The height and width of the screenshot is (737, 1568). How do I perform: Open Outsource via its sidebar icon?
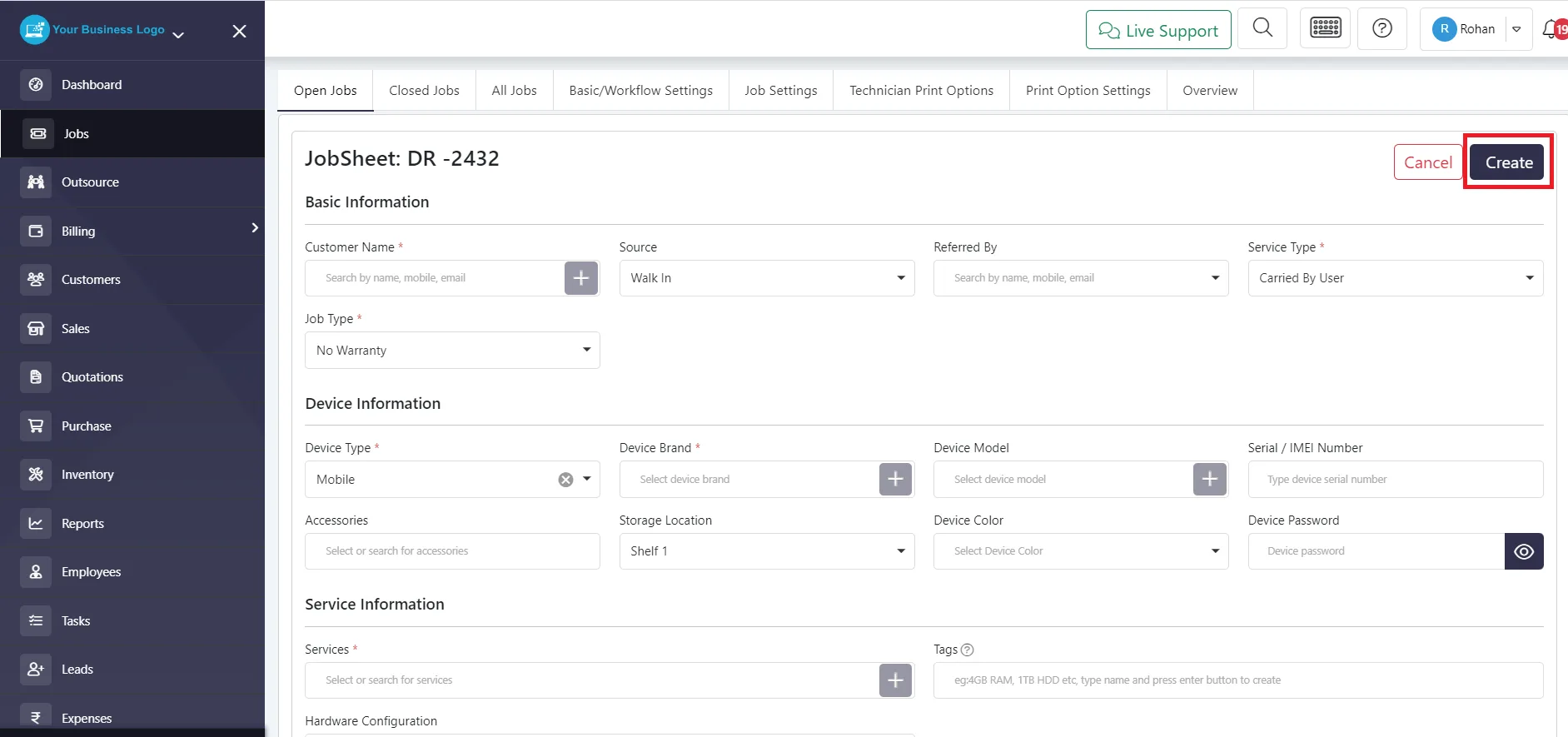(x=36, y=182)
